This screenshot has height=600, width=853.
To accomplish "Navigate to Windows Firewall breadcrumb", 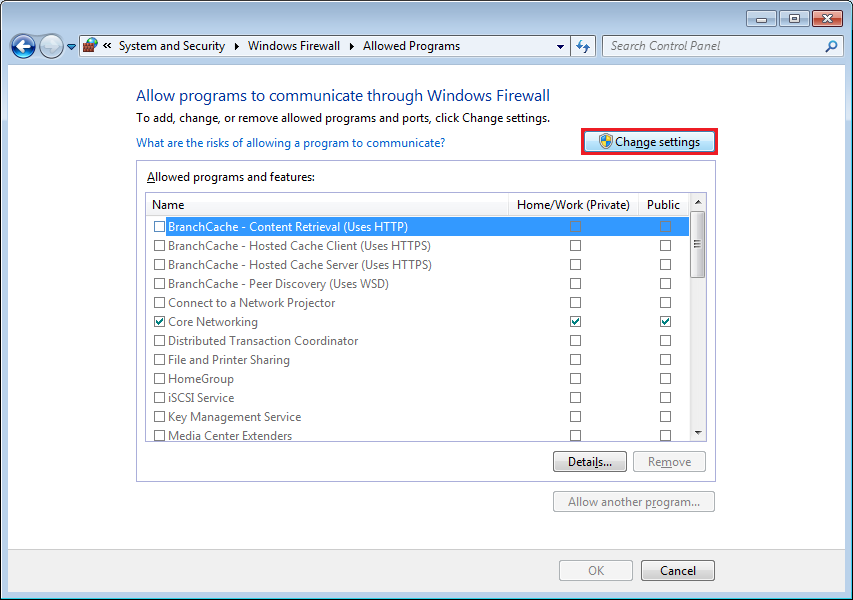I will click(x=294, y=46).
